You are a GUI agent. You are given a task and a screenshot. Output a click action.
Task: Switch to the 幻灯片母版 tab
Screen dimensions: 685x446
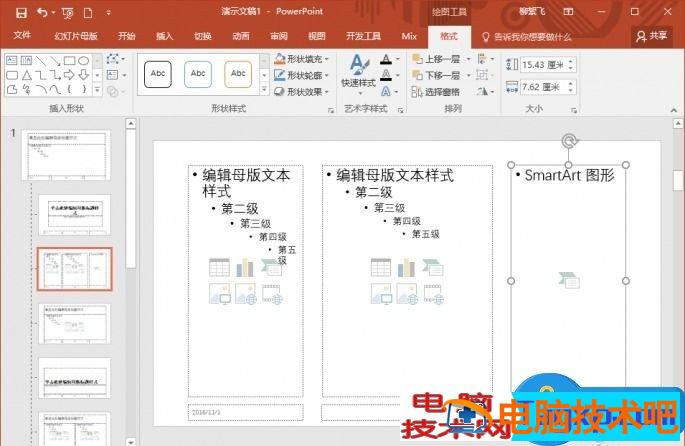(x=76, y=36)
